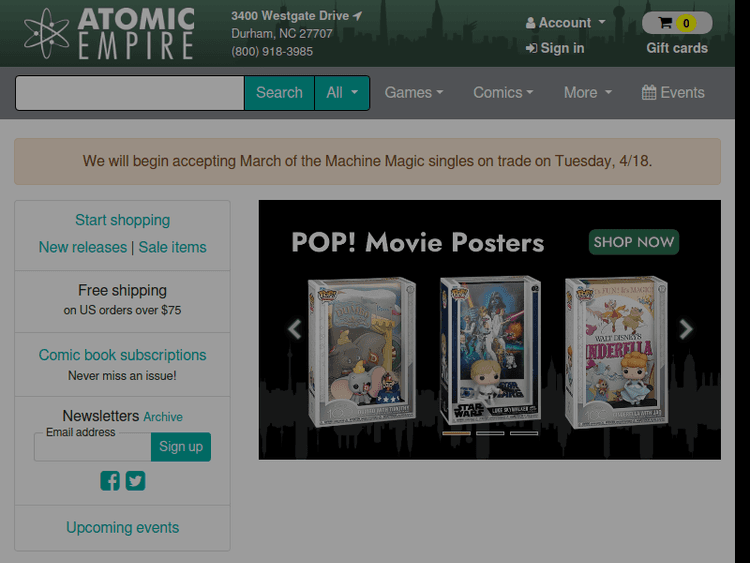Screen dimensions: 750x563
Task: Open the More menu
Action: 588,92
